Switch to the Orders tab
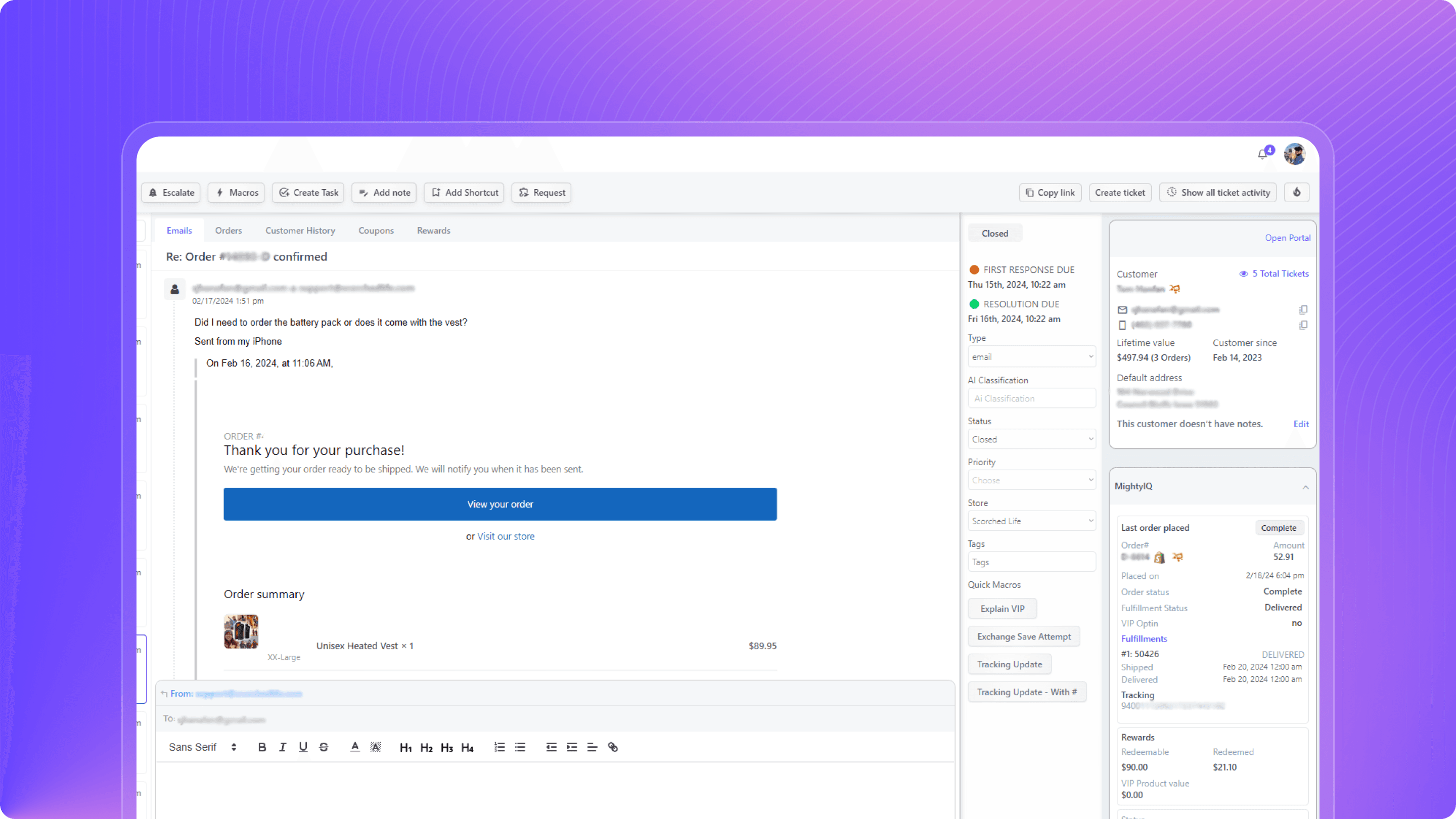The width and height of the screenshot is (1456, 819). tap(229, 231)
